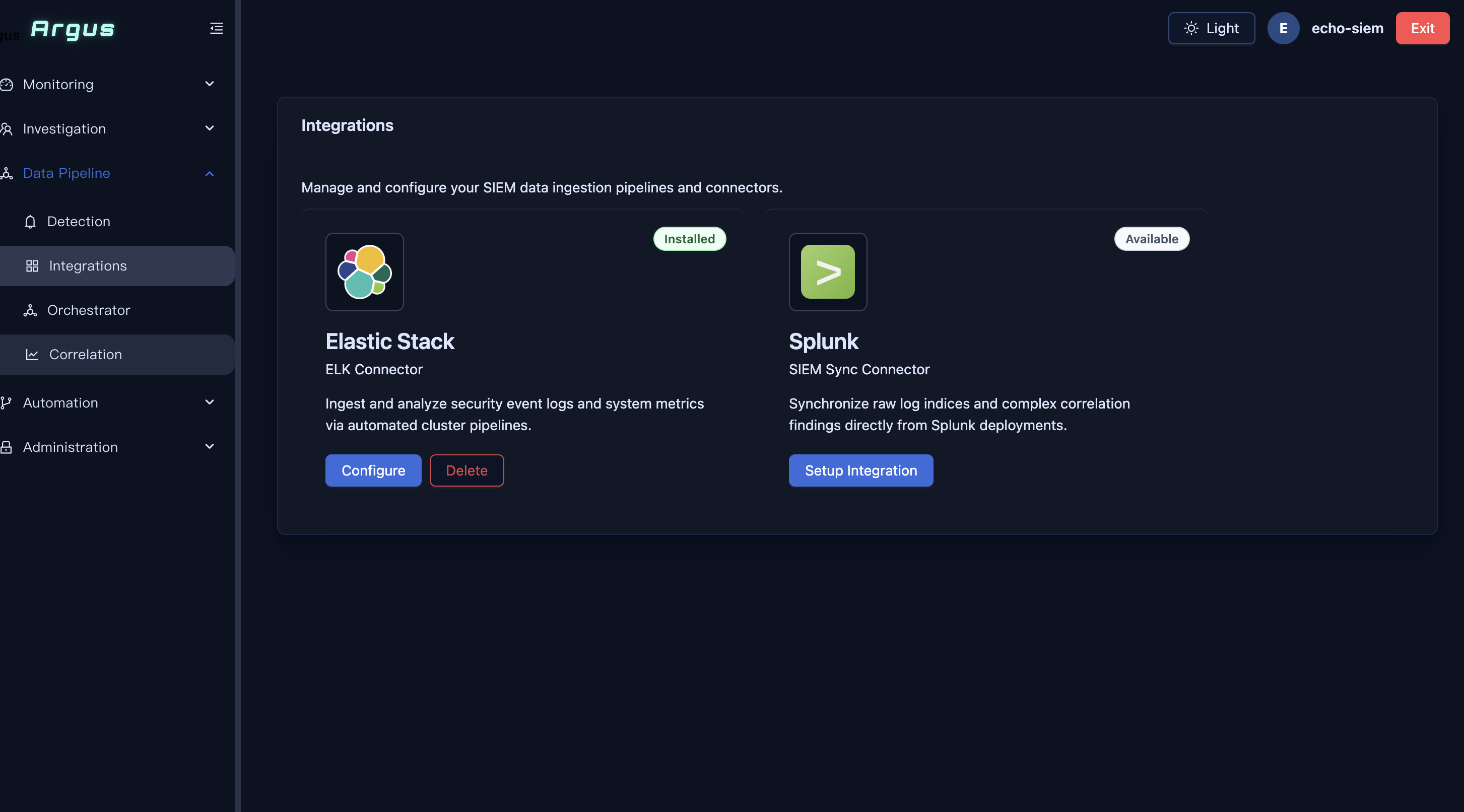Toggle Light theme mode
The width and height of the screenshot is (1464, 812).
pos(1211,28)
